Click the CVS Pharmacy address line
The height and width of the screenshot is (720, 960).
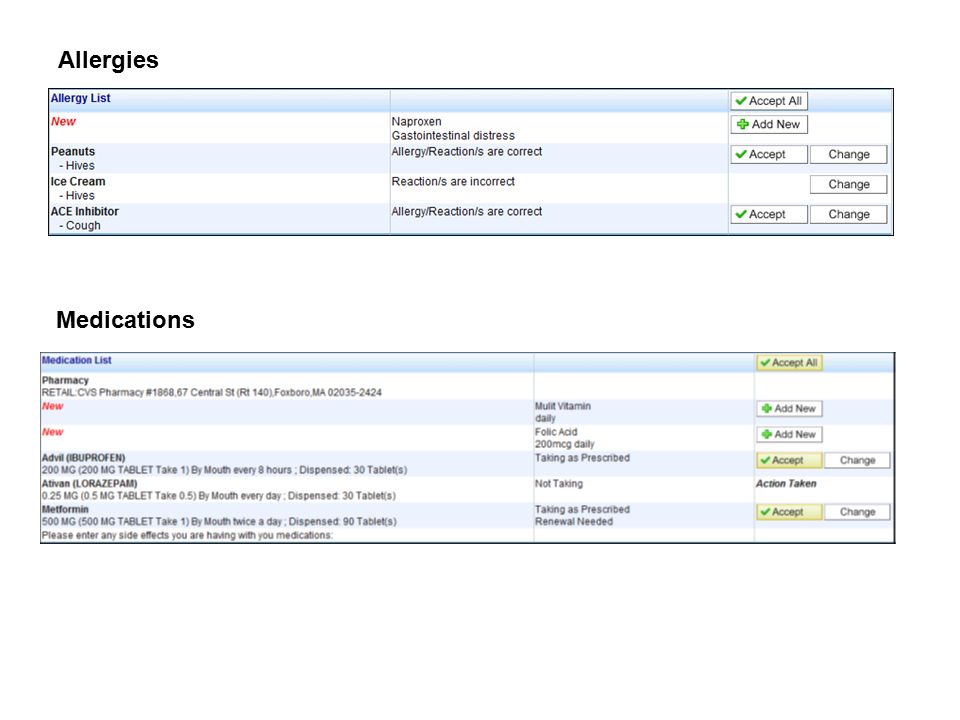click(212, 392)
